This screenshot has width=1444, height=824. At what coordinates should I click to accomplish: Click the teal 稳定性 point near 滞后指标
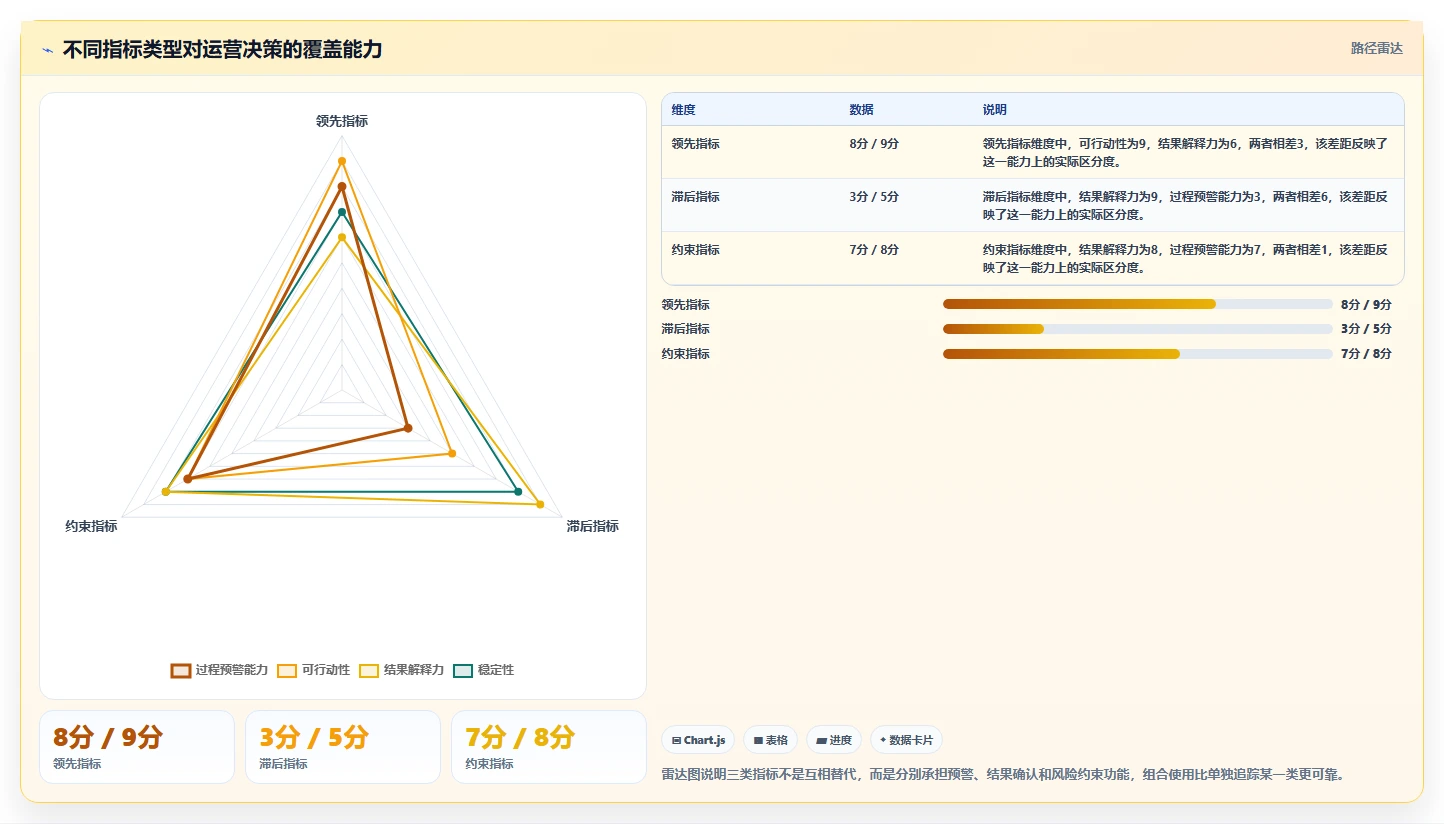518,491
